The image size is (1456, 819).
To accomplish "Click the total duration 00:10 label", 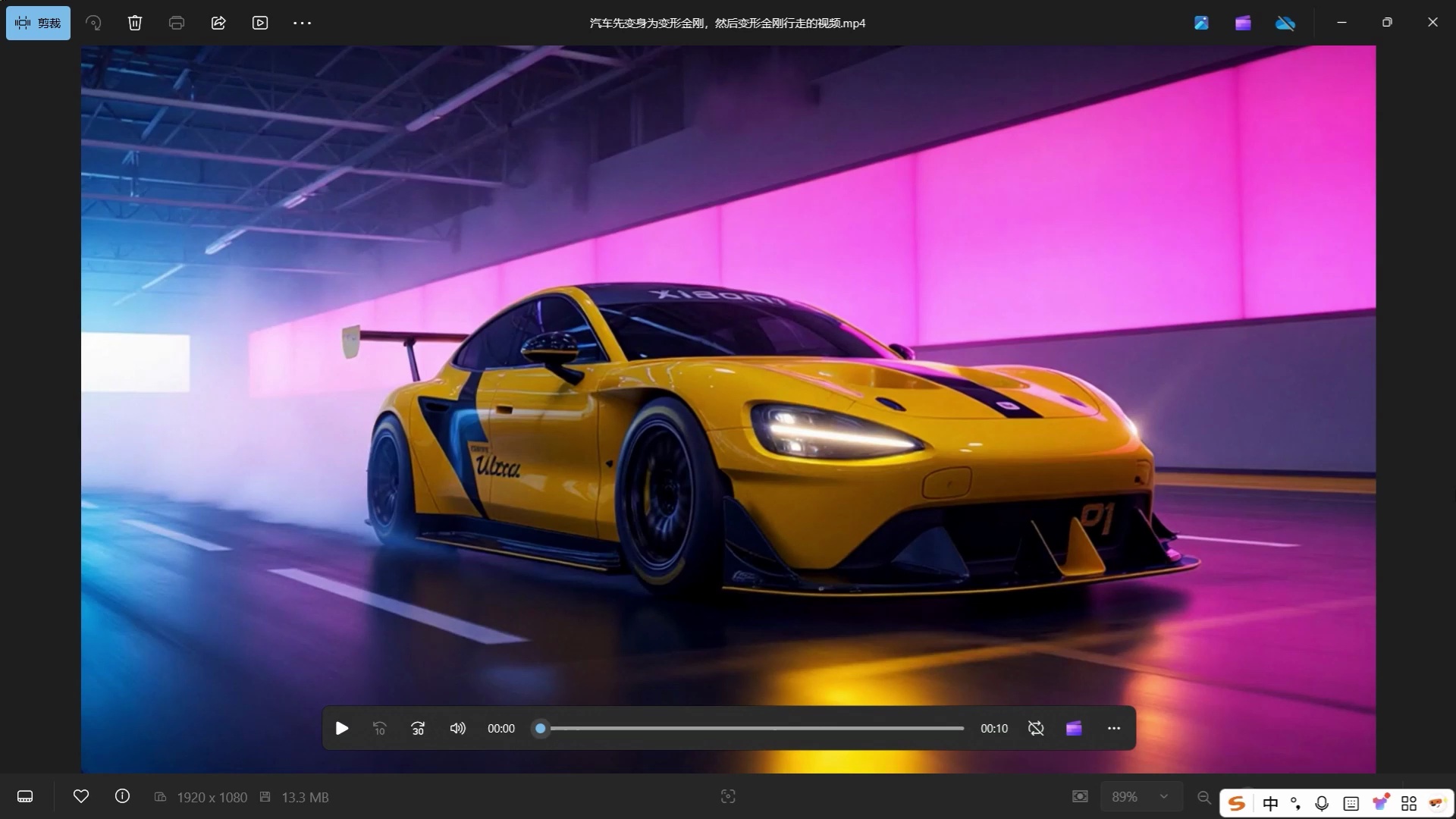I will (x=994, y=729).
